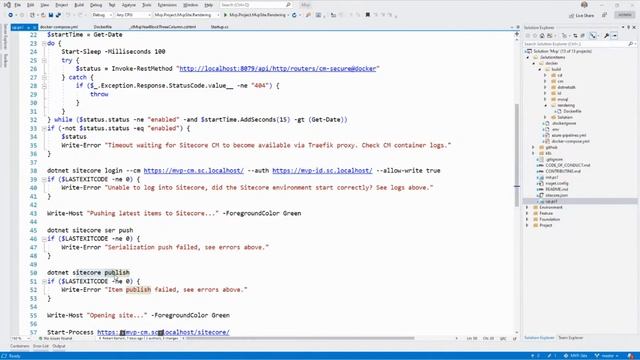Click the Solution Explorer search magnifier icon

[630, 44]
